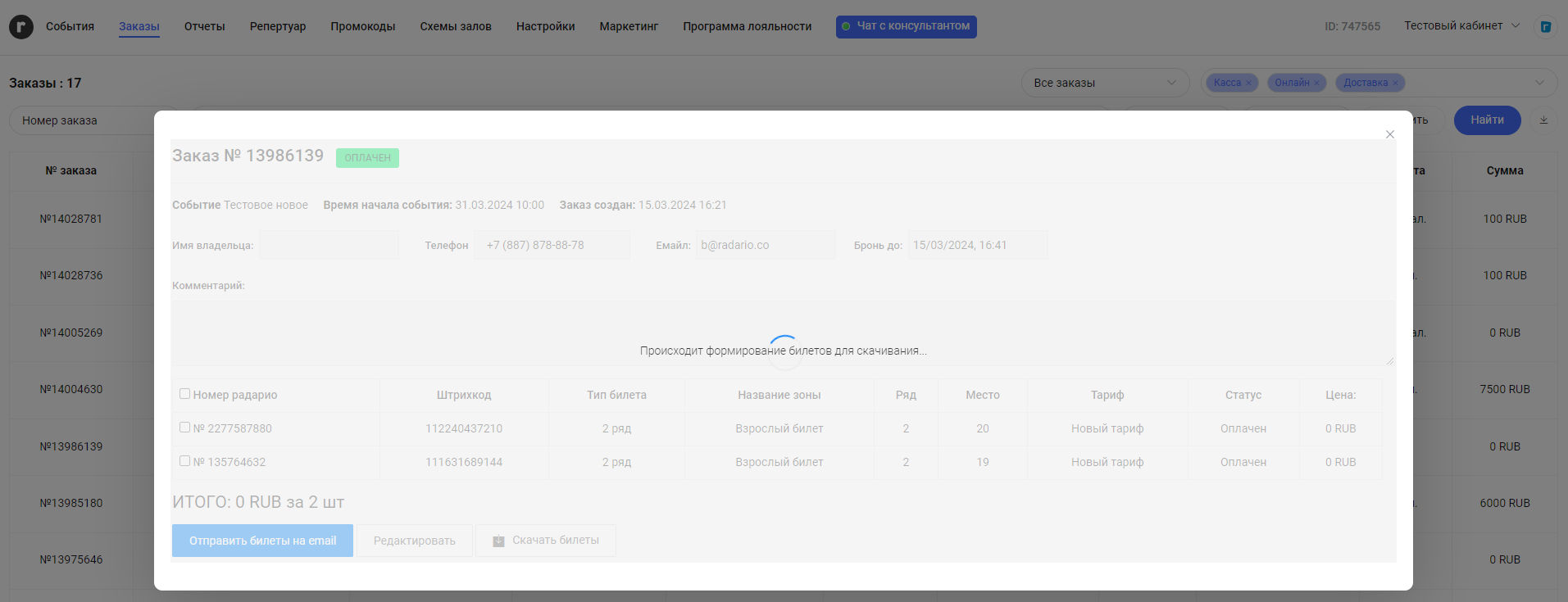This screenshot has width=1568, height=602.
Task: Click Чат с консультантом button
Action: tap(907, 26)
